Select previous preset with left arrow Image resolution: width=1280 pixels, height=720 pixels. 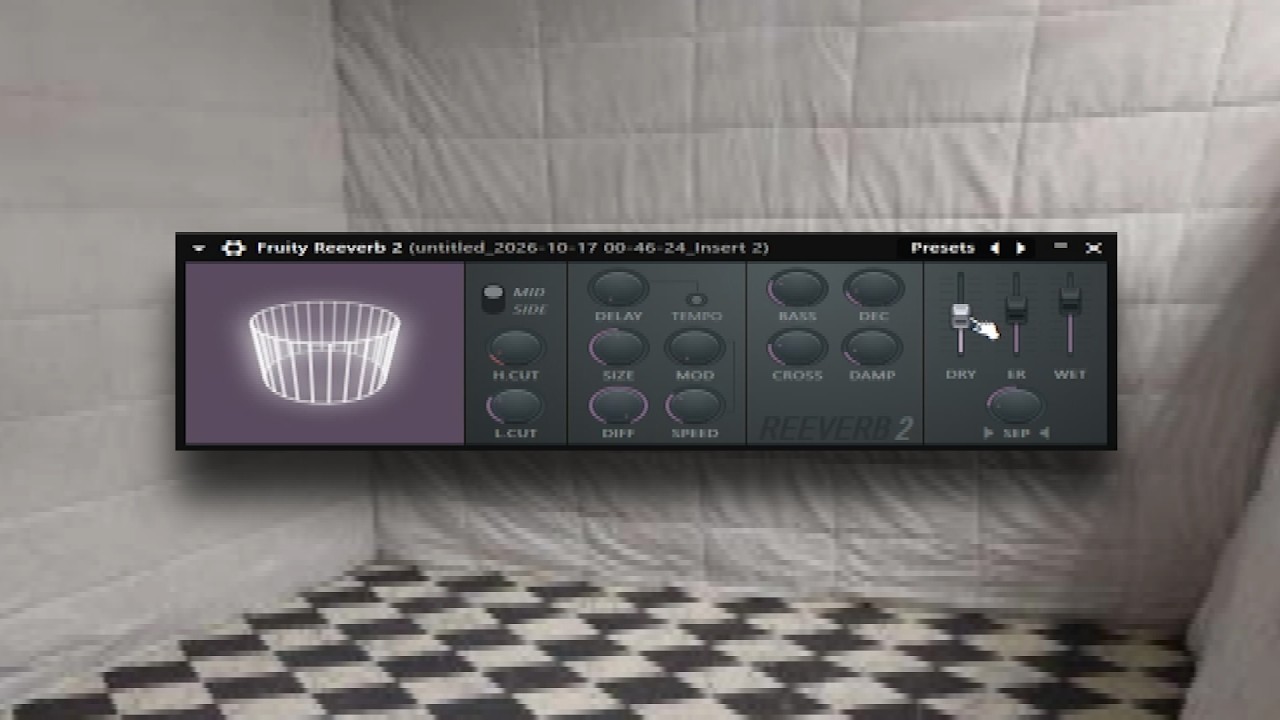(x=995, y=248)
